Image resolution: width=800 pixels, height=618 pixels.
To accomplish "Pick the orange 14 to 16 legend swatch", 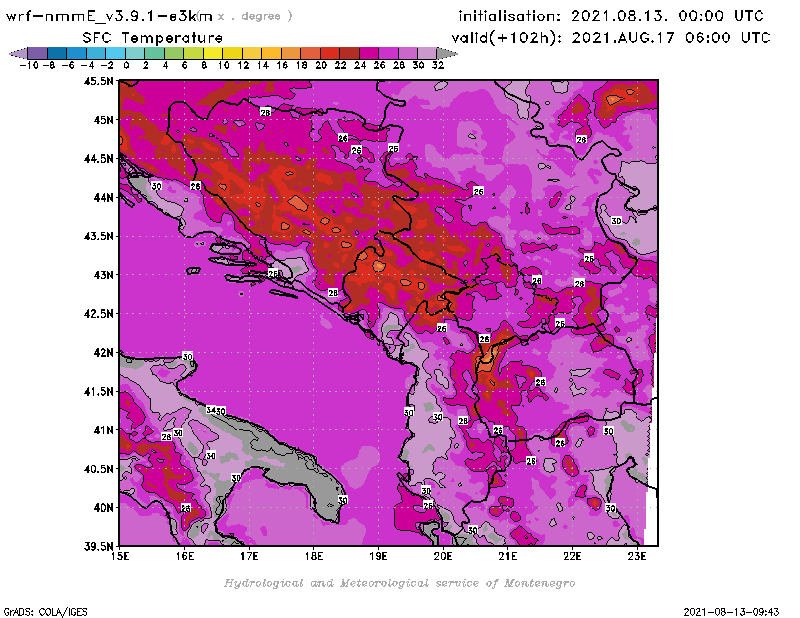I will point(271,53).
